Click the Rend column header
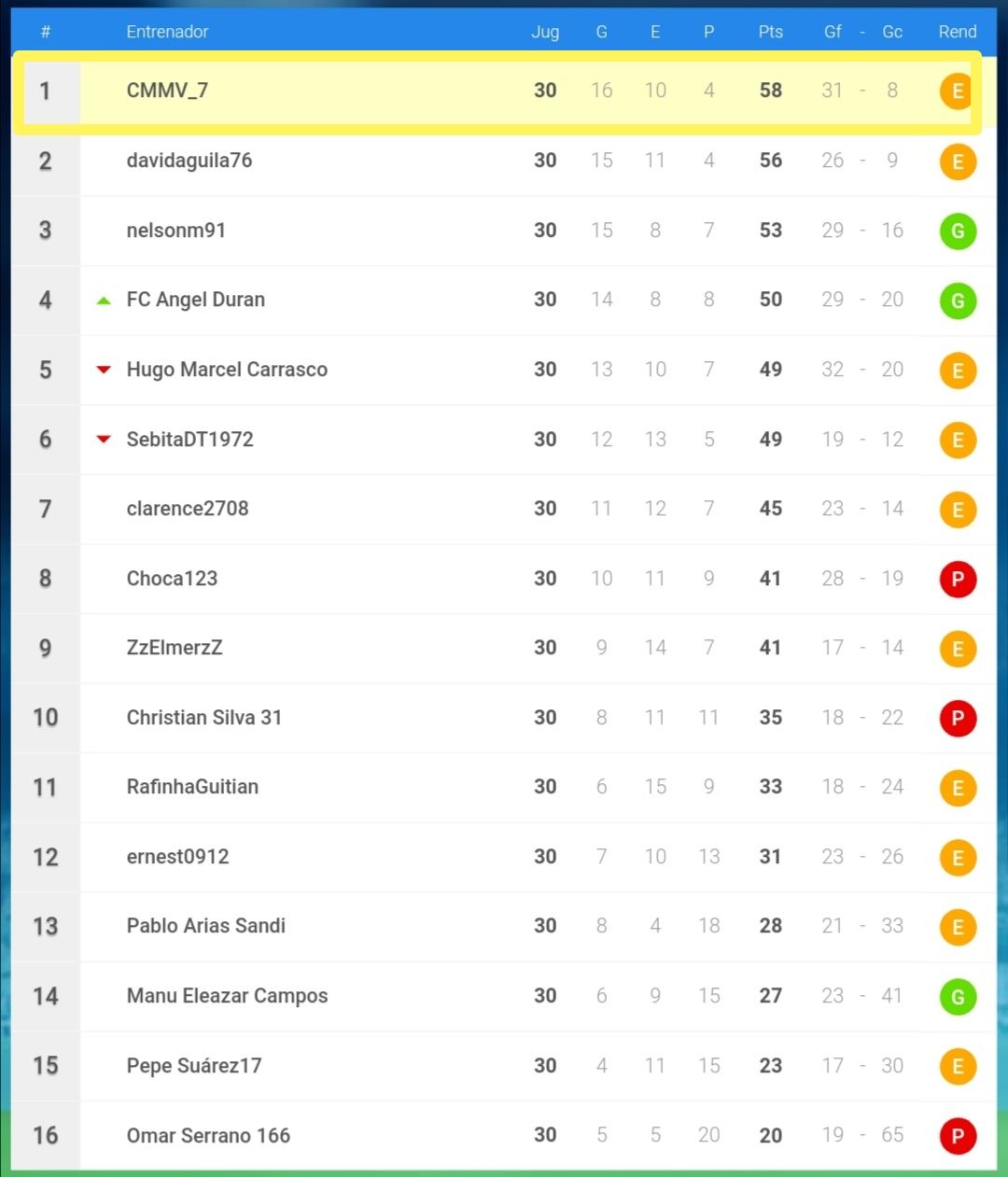The height and width of the screenshot is (1177, 1008). pos(958,32)
